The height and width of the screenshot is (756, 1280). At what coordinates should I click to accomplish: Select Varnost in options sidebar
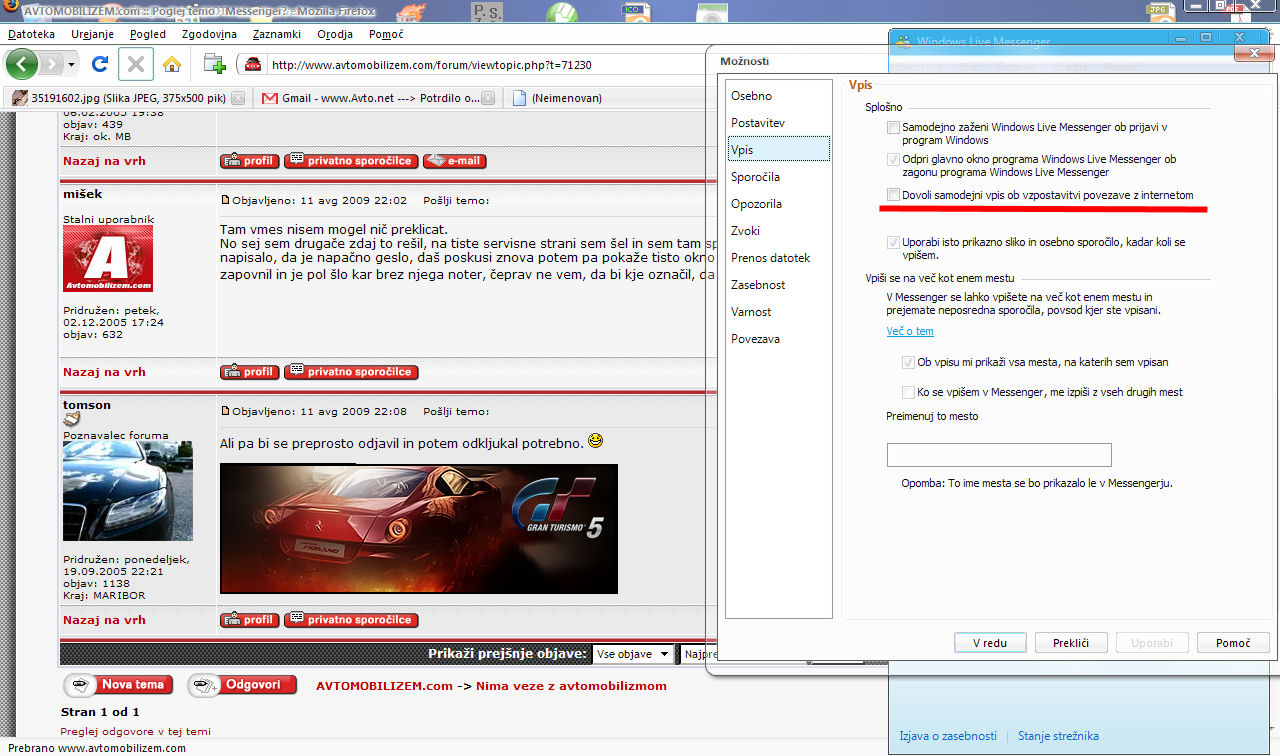[778, 312]
